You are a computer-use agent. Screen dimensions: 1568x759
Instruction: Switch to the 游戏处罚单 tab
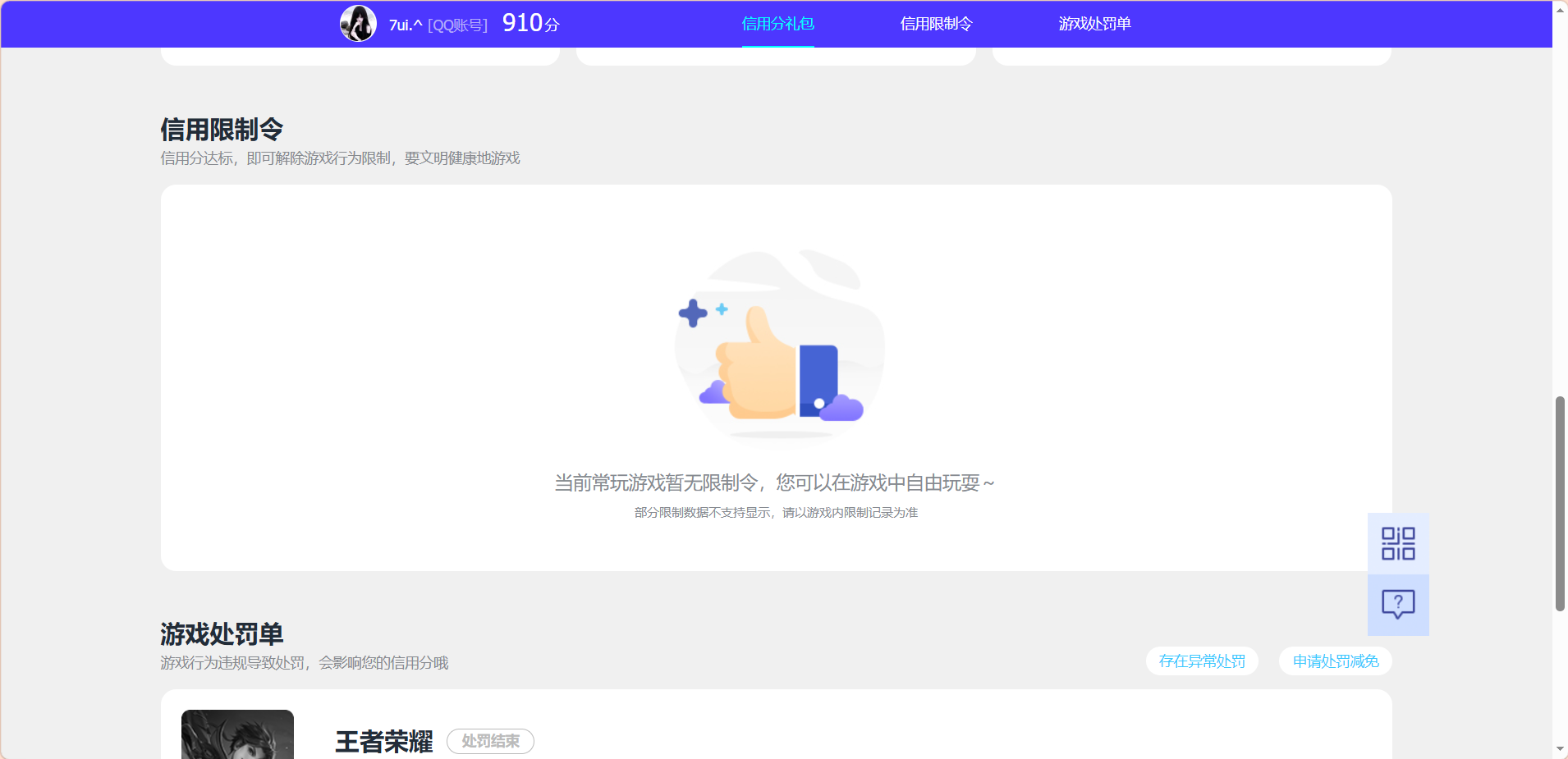1094,24
